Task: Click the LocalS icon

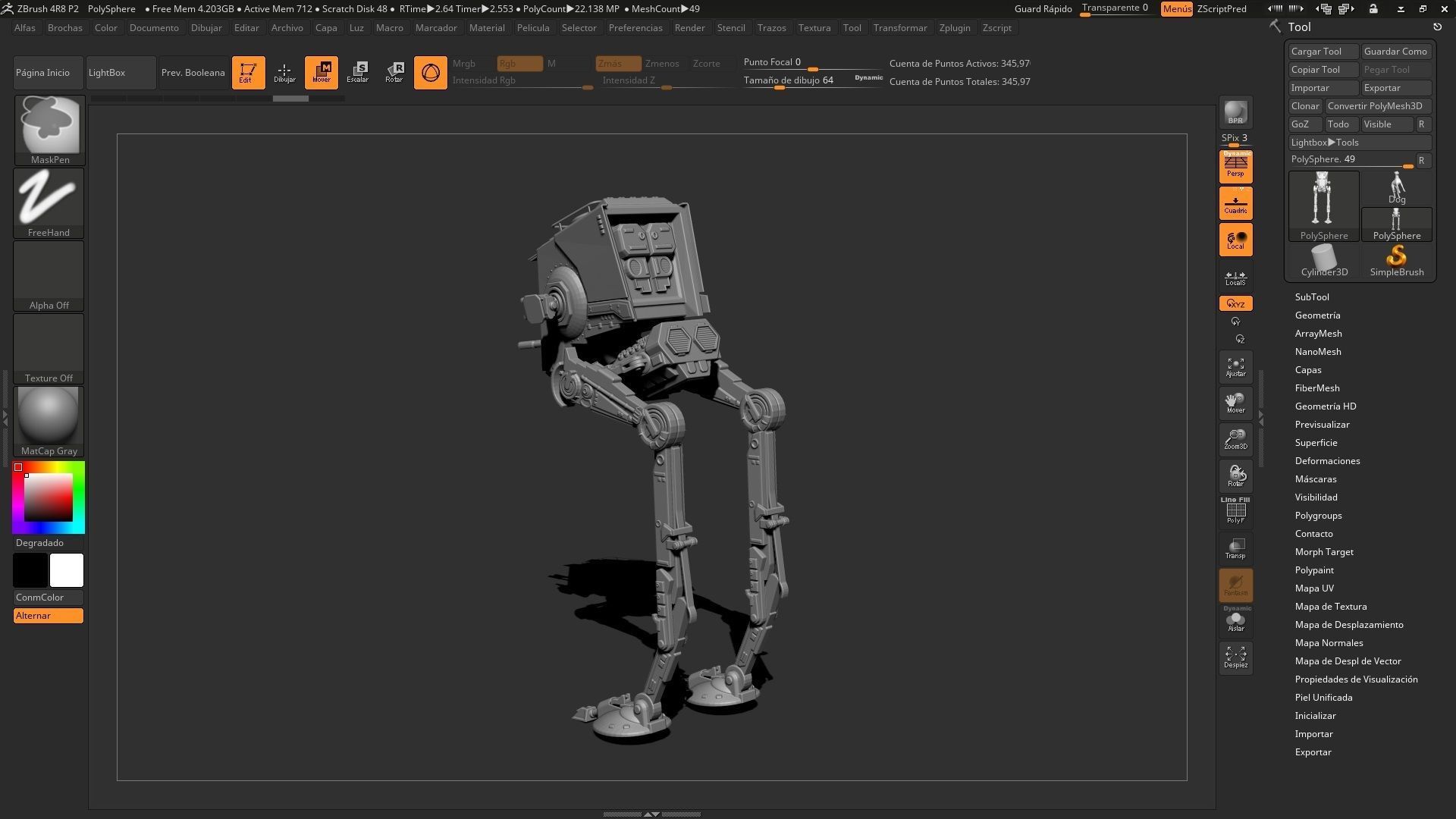Action: [x=1235, y=278]
